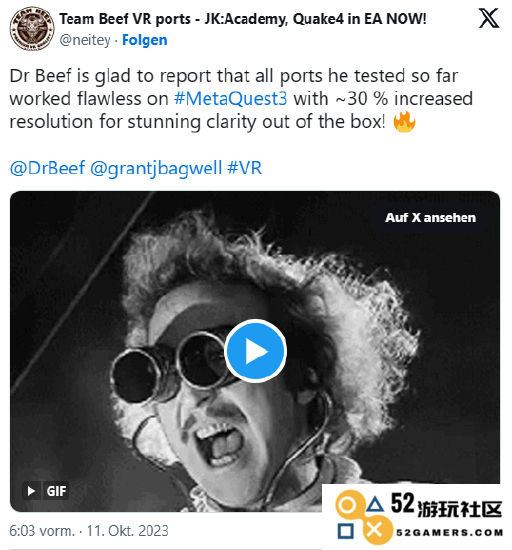
Task: Follow the account via the Folgen link
Action: tap(144, 40)
